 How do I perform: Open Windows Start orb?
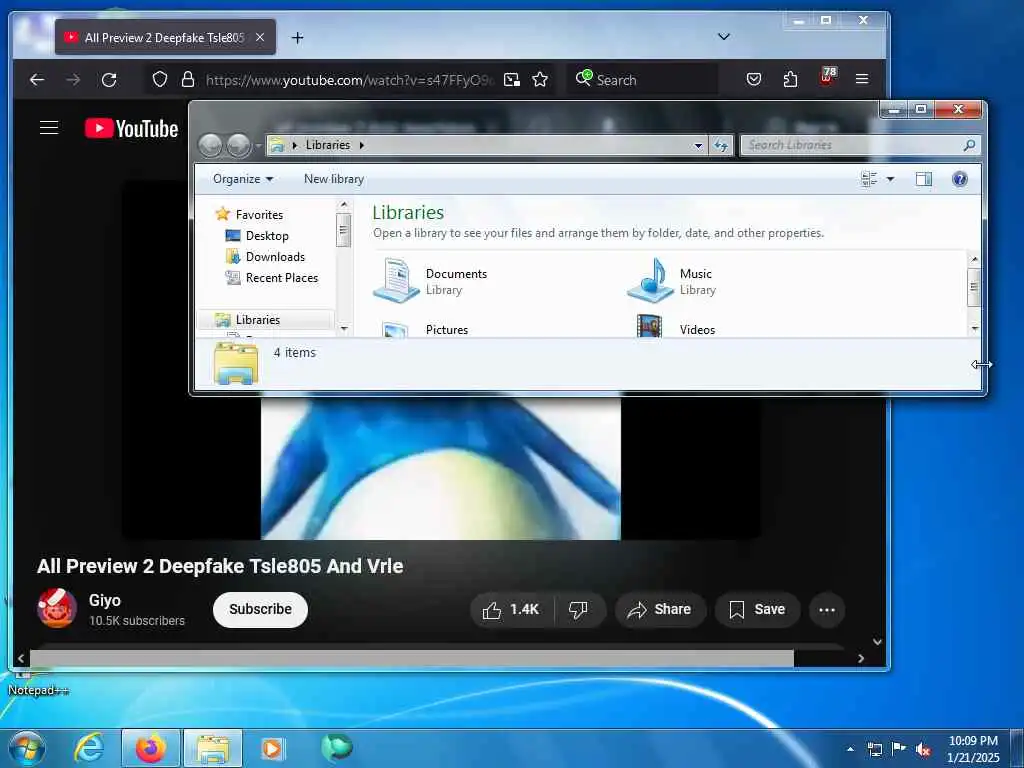pos(27,748)
